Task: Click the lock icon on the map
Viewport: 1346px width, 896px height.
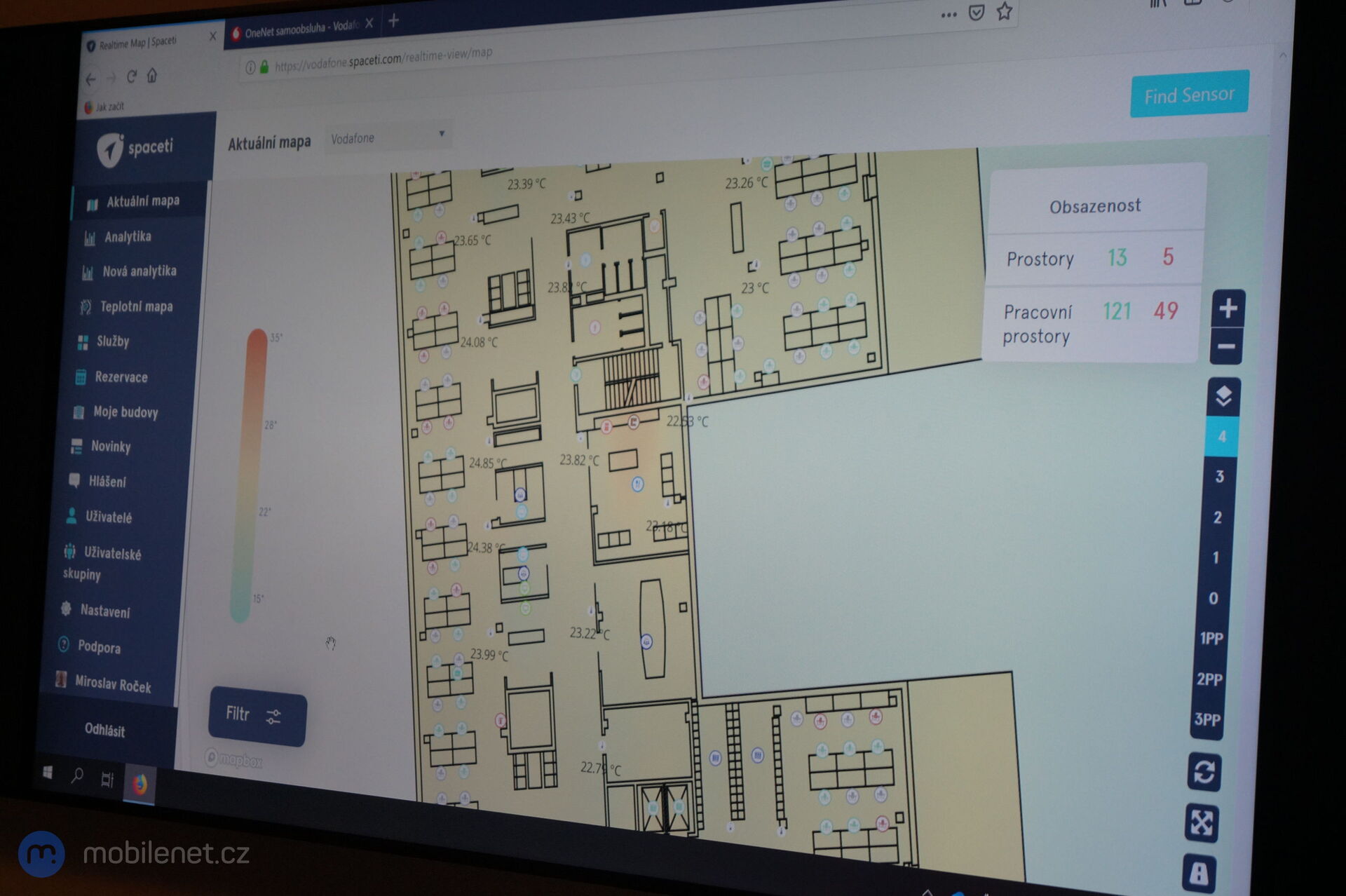Action: coord(1198,874)
